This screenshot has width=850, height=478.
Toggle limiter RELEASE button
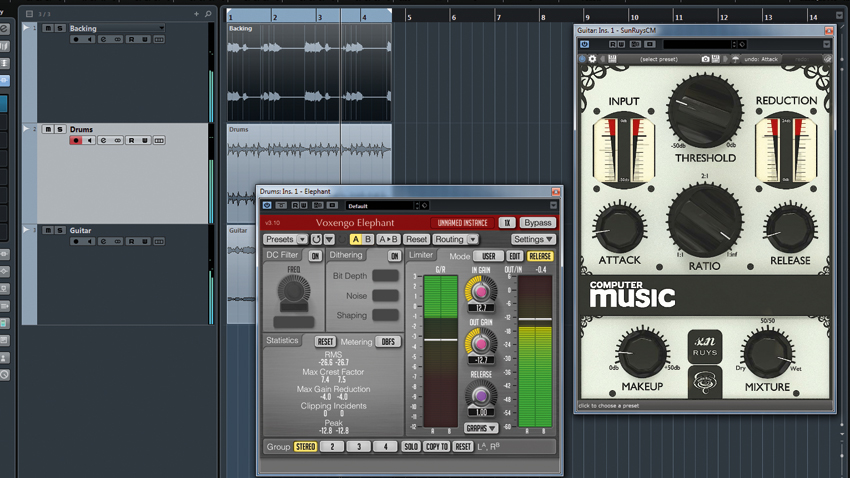coord(539,256)
